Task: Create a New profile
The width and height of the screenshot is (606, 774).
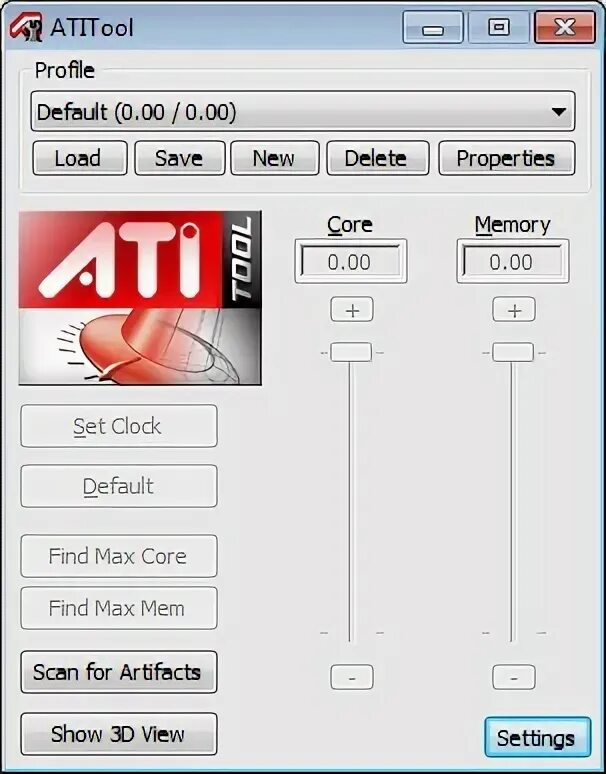Action: click(x=274, y=158)
